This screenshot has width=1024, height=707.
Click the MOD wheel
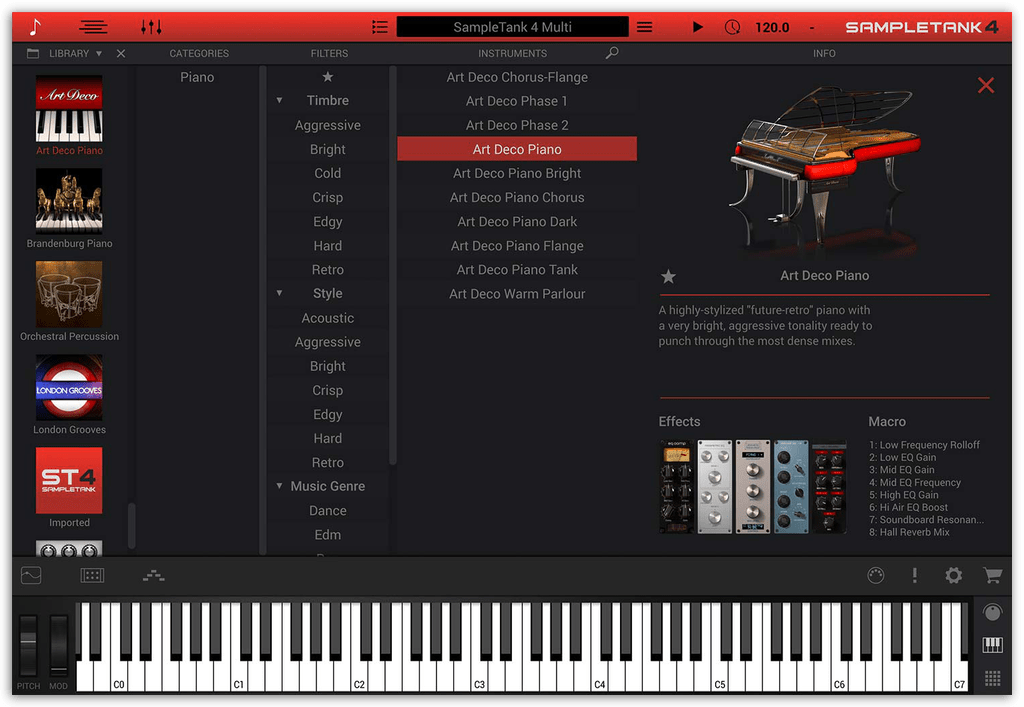59,644
